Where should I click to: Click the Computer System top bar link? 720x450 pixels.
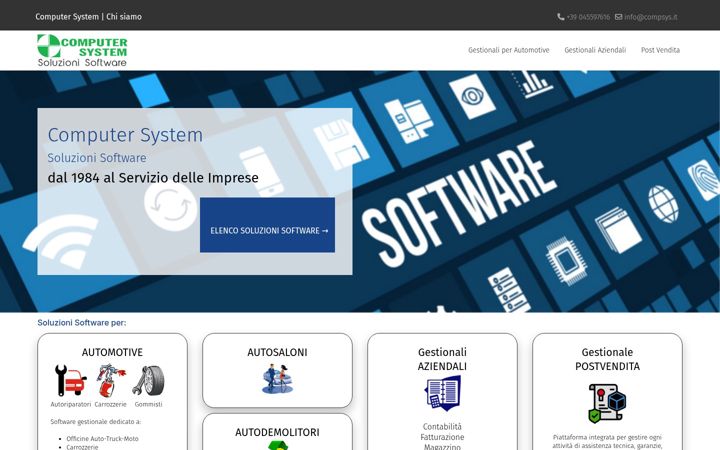(x=67, y=17)
